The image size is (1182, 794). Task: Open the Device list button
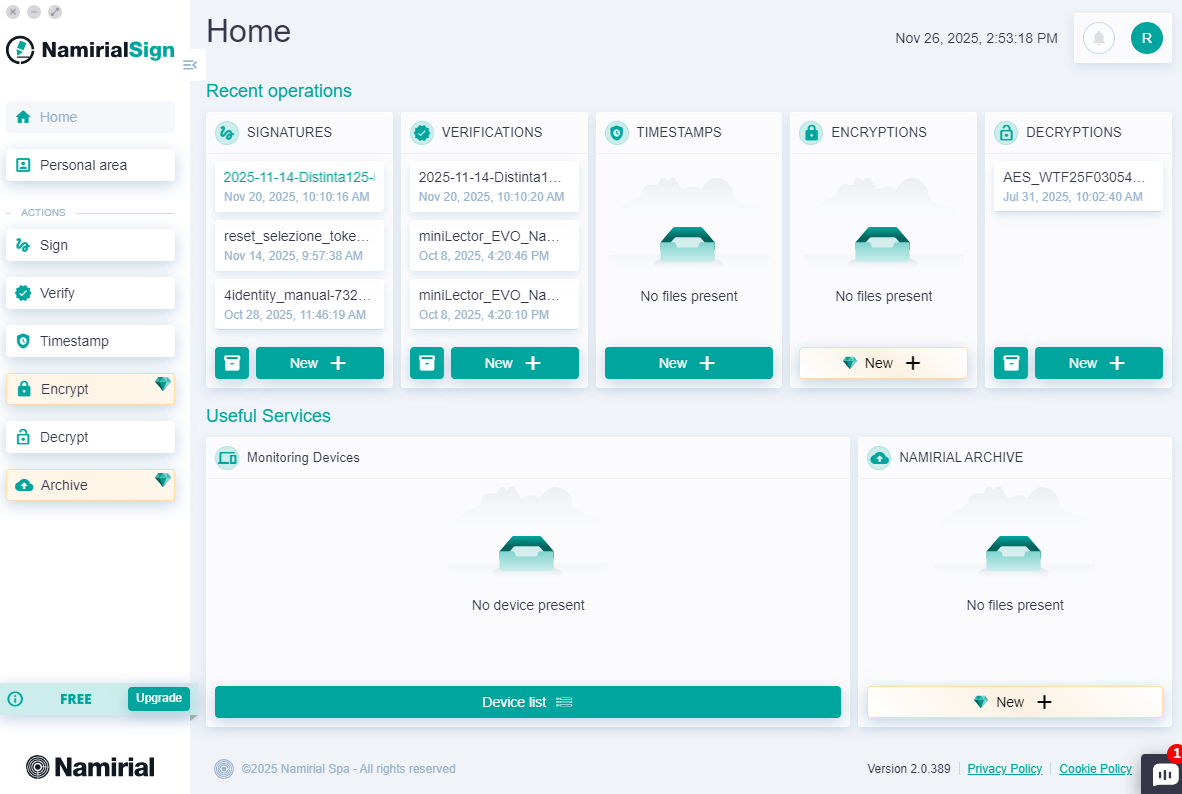click(x=527, y=702)
